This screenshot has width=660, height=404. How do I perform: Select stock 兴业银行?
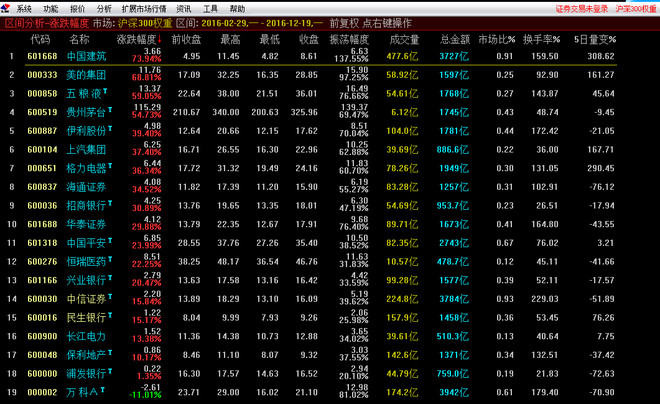point(86,280)
